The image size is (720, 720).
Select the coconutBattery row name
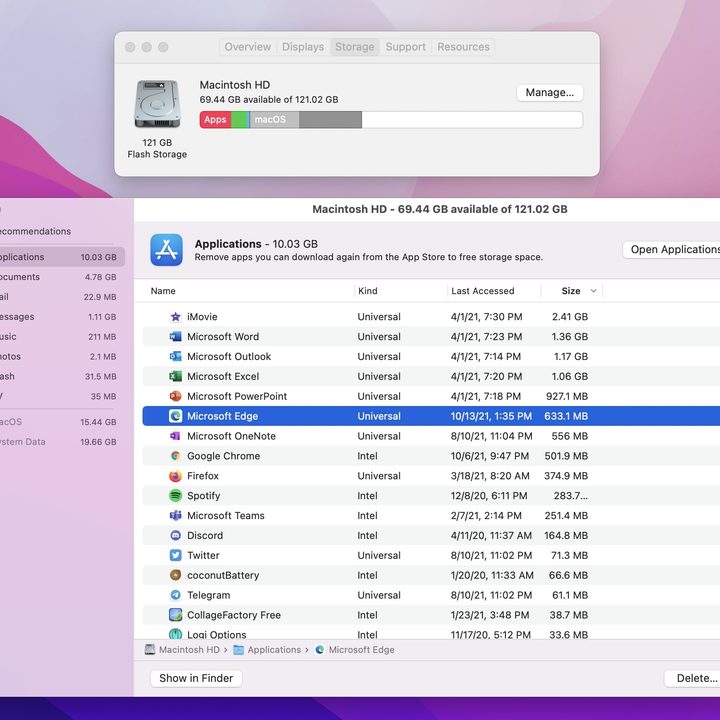[223, 575]
